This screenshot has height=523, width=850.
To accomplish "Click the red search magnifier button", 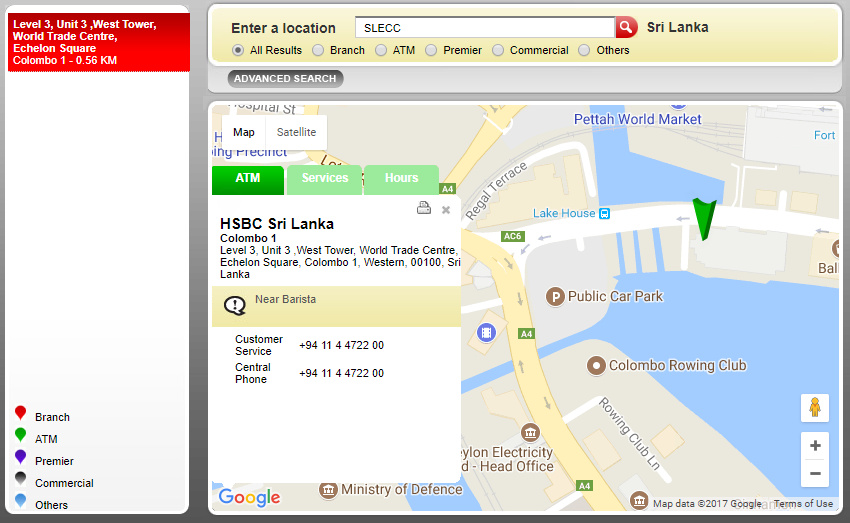I will tap(626, 27).
